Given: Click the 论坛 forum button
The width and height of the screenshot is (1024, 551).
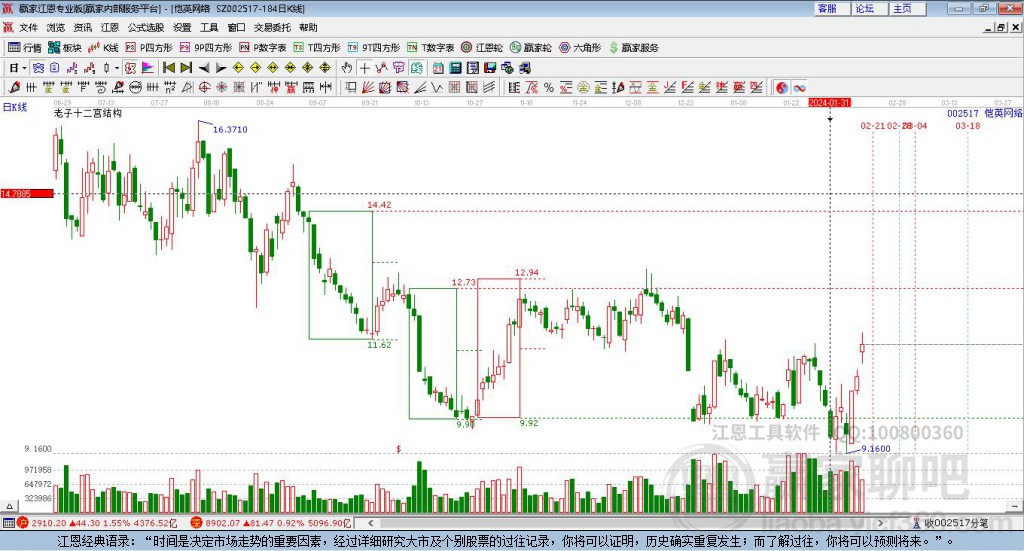Looking at the screenshot, I should [x=870, y=8].
